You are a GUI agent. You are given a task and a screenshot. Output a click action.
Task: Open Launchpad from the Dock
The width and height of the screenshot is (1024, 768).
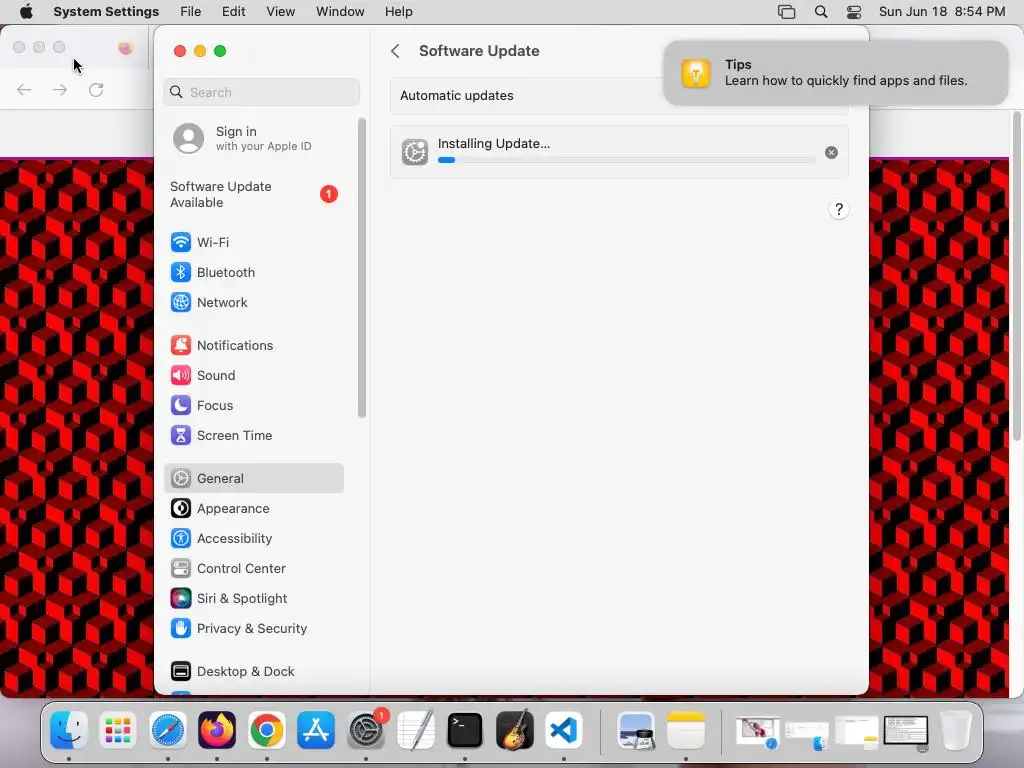pos(118,730)
